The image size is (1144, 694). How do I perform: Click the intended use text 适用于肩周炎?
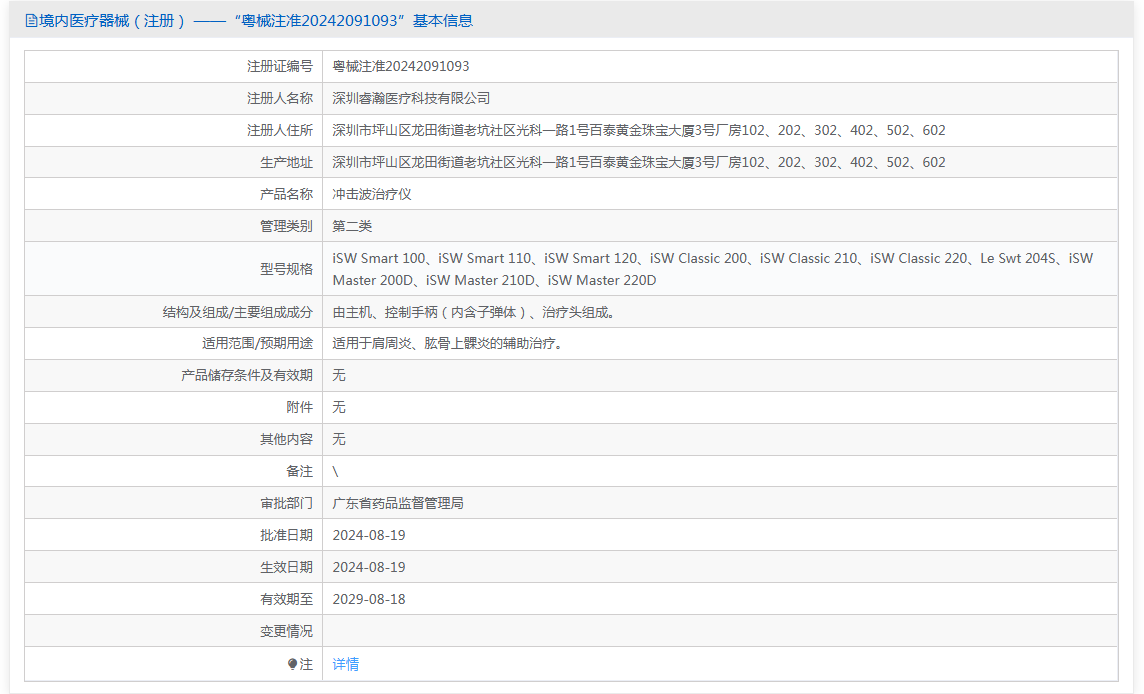[x=449, y=344]
